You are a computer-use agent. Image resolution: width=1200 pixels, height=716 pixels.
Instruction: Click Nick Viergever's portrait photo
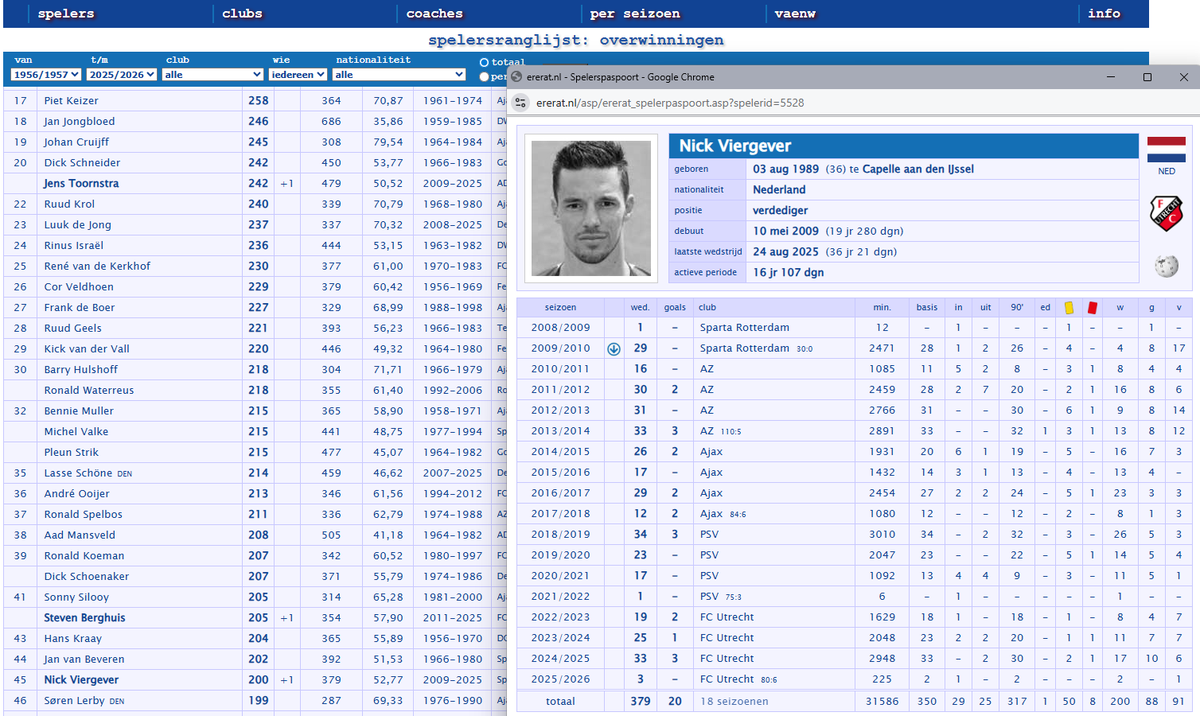(591, 209)
